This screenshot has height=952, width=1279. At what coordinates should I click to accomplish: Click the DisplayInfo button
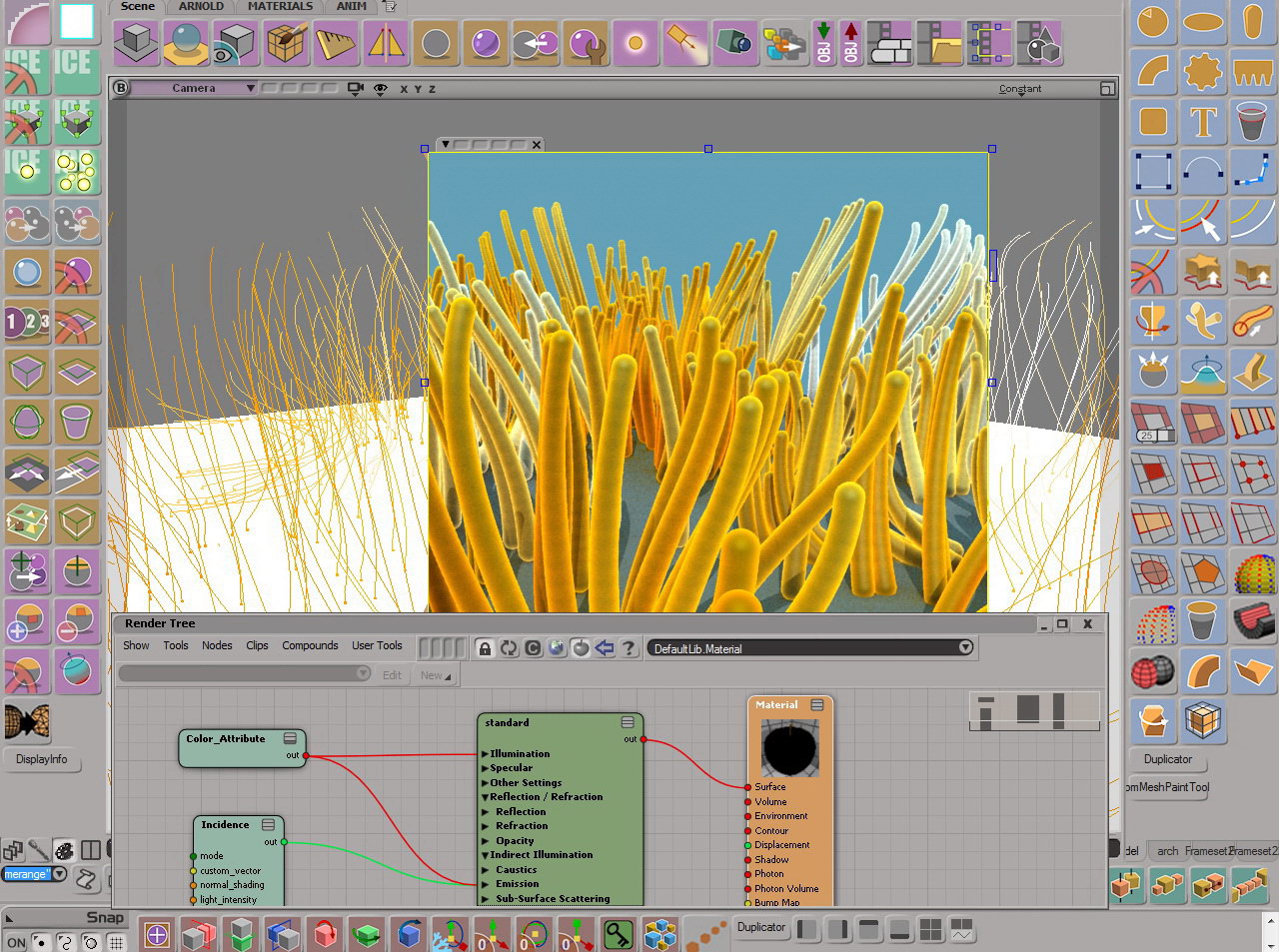click(42, 759)
